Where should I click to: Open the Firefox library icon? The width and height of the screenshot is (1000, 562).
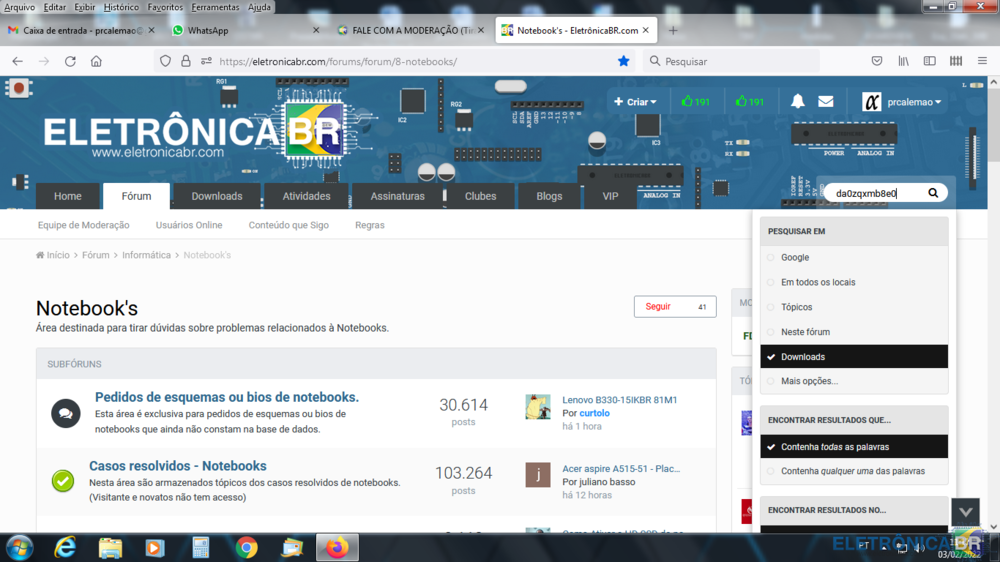point(904,61)
